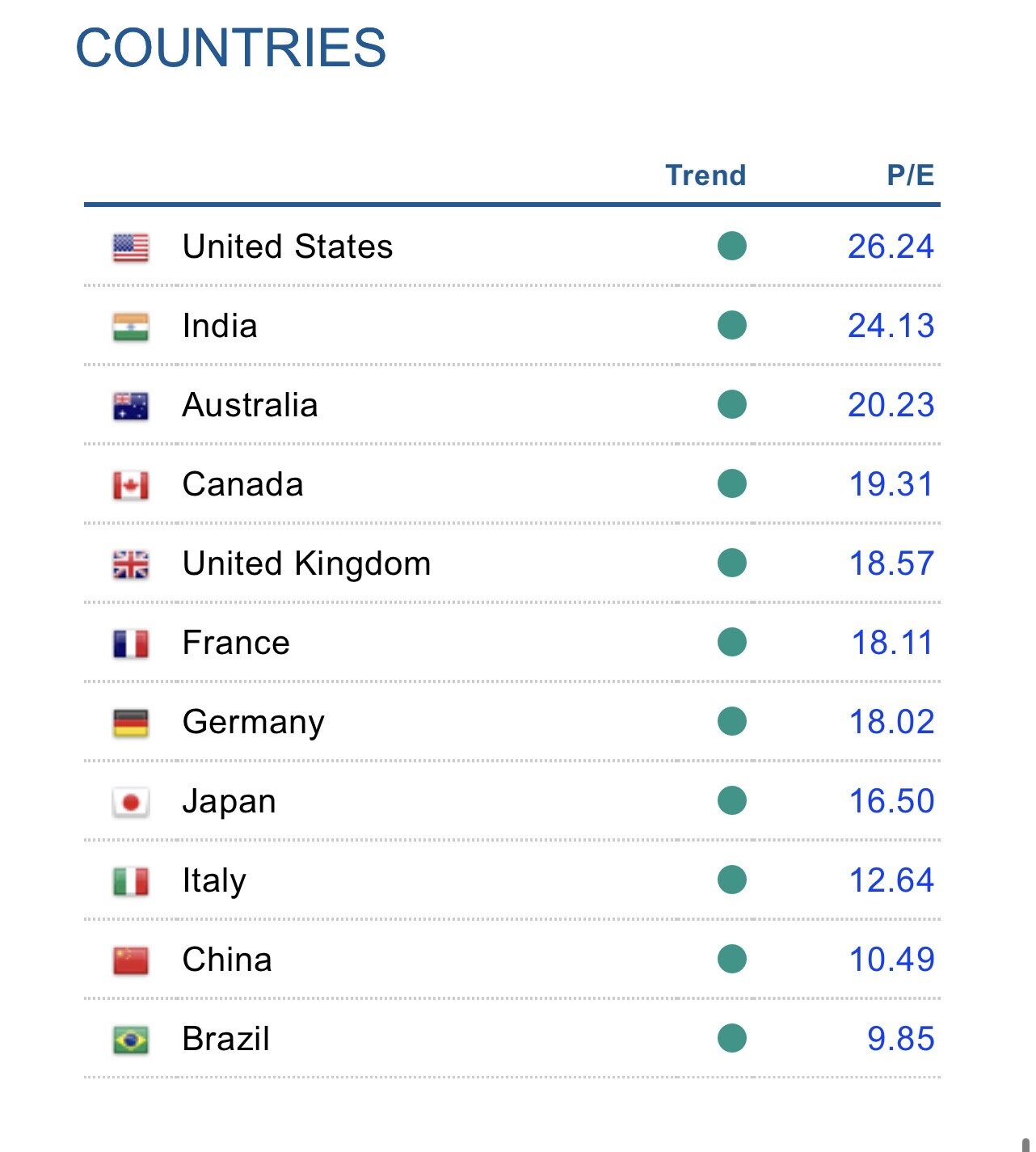Screen dimensions: 1036x1152
Task: Click the Brazil flag icon
Action: click(x=131, y=1040)
